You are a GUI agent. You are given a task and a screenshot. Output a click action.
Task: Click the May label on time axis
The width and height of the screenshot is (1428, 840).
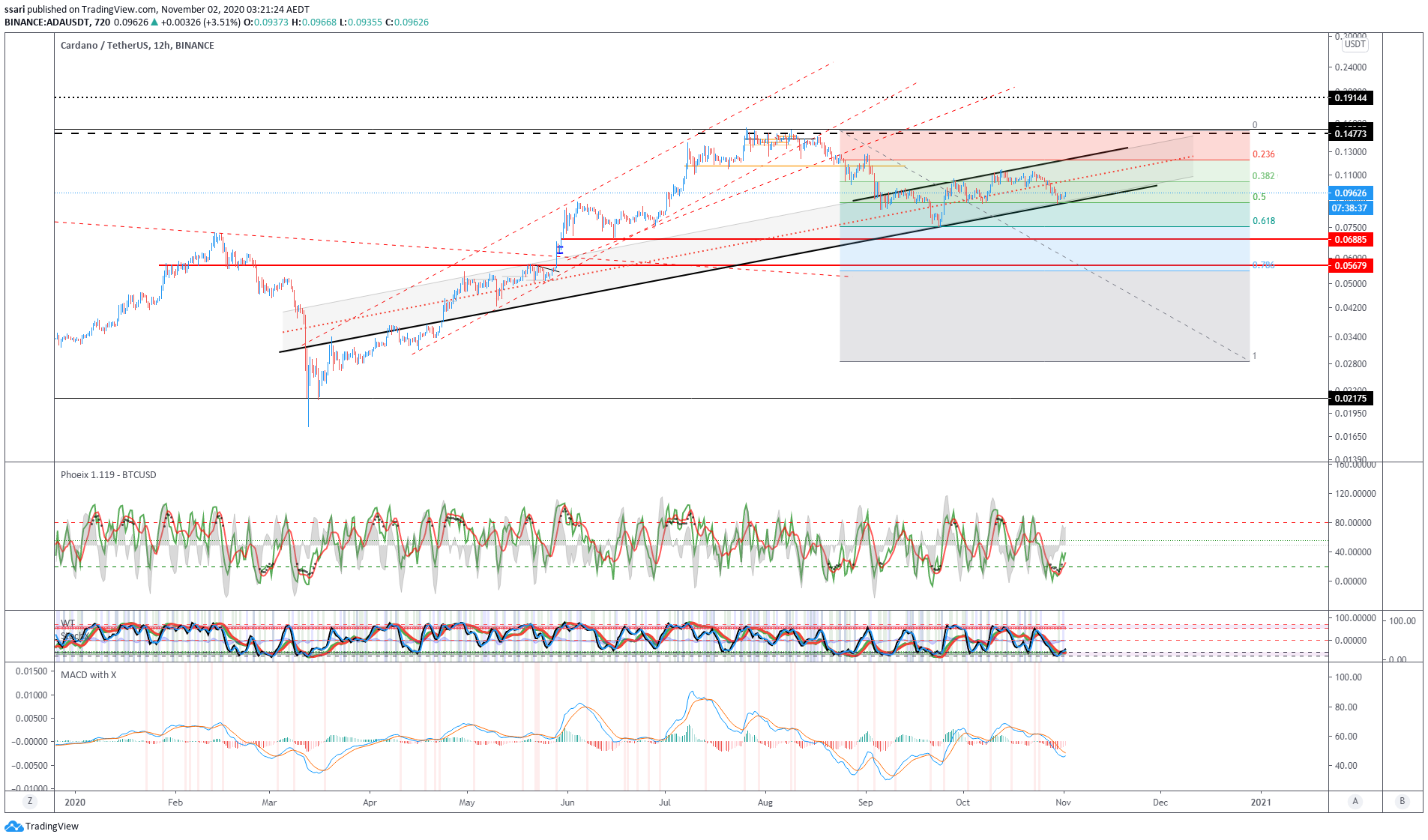click(467, 803)
